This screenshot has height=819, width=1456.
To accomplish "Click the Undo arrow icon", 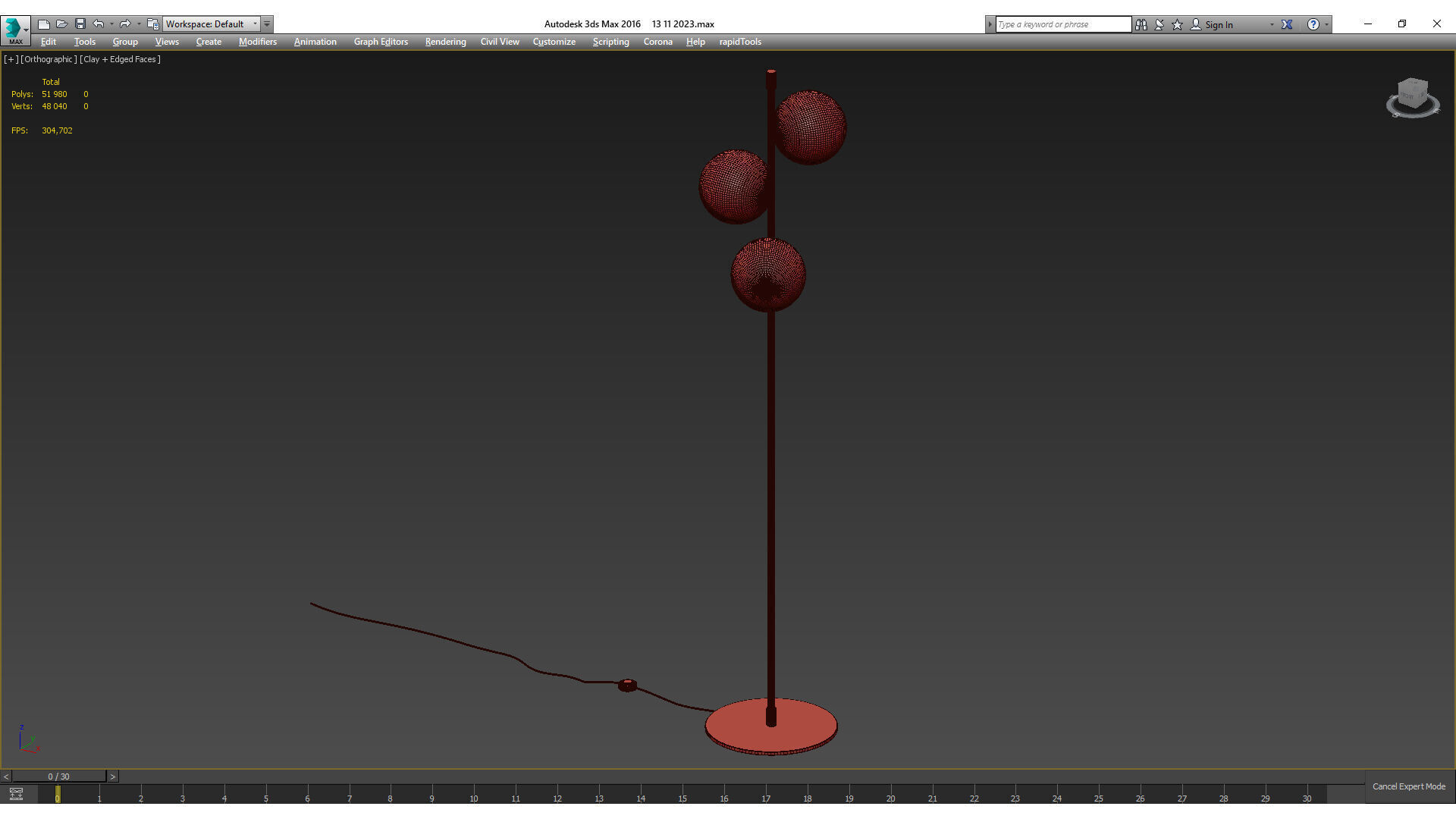I will [99, 24].
